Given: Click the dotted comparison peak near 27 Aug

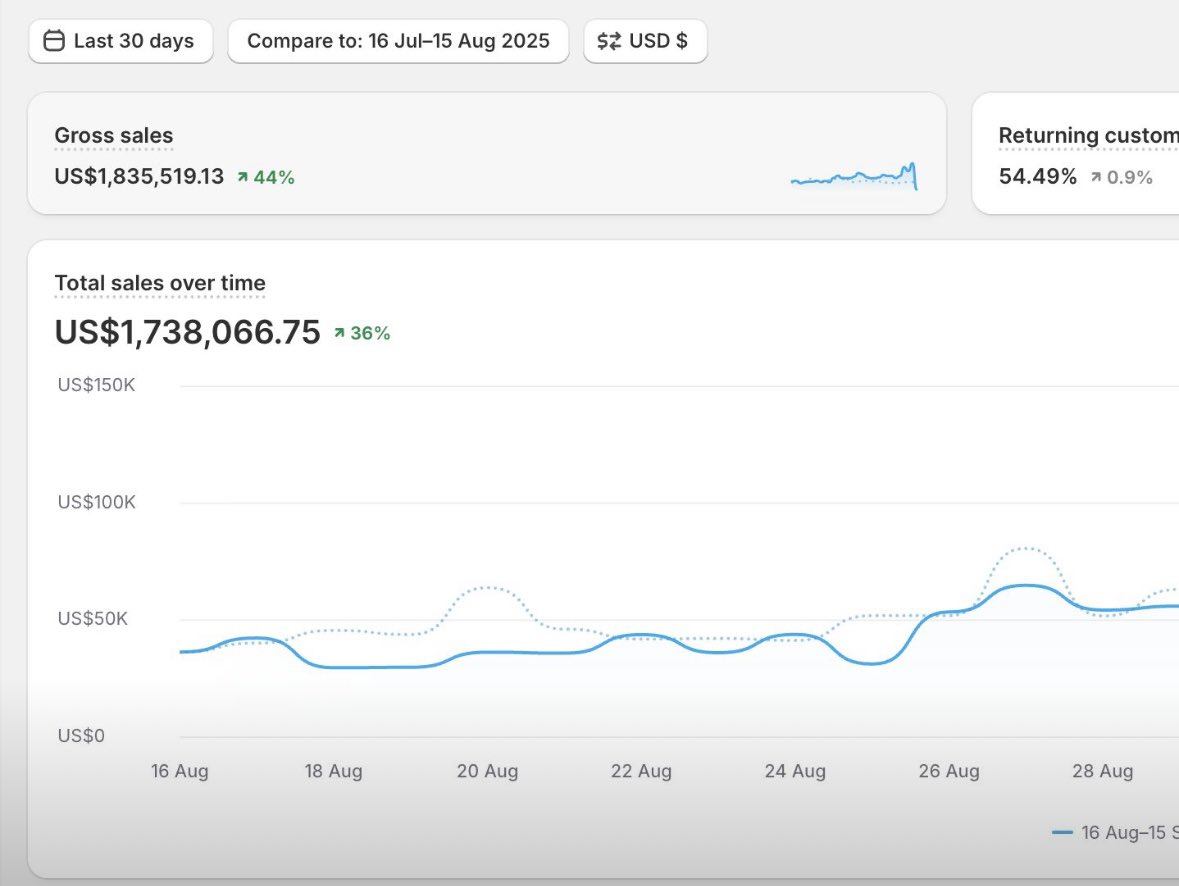Looking at the screenshot, I should click(x=1026, y=549).
